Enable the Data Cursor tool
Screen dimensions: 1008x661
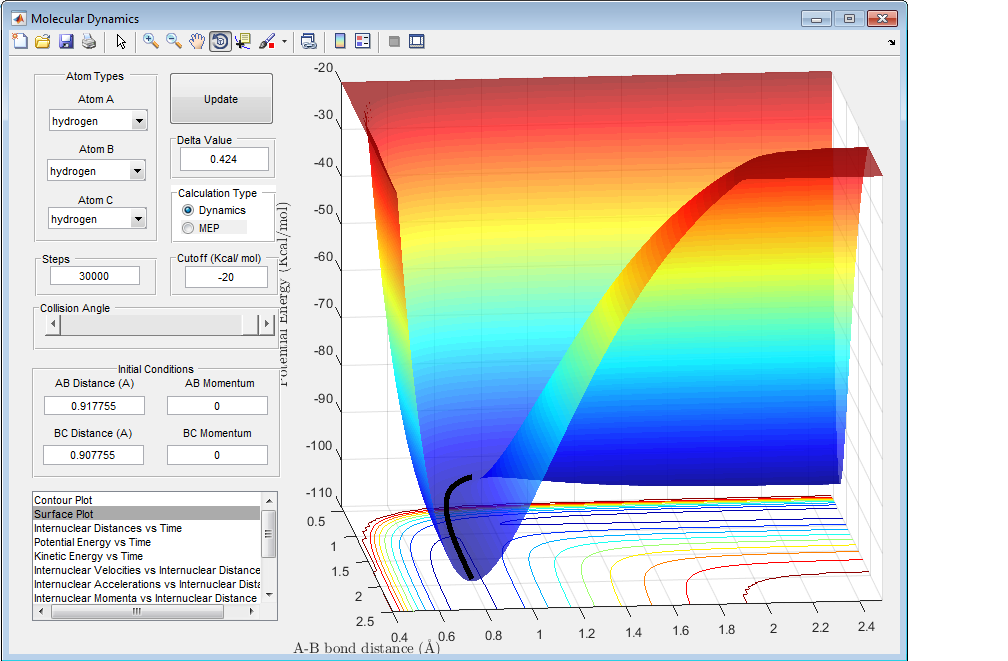click(243, 41)
